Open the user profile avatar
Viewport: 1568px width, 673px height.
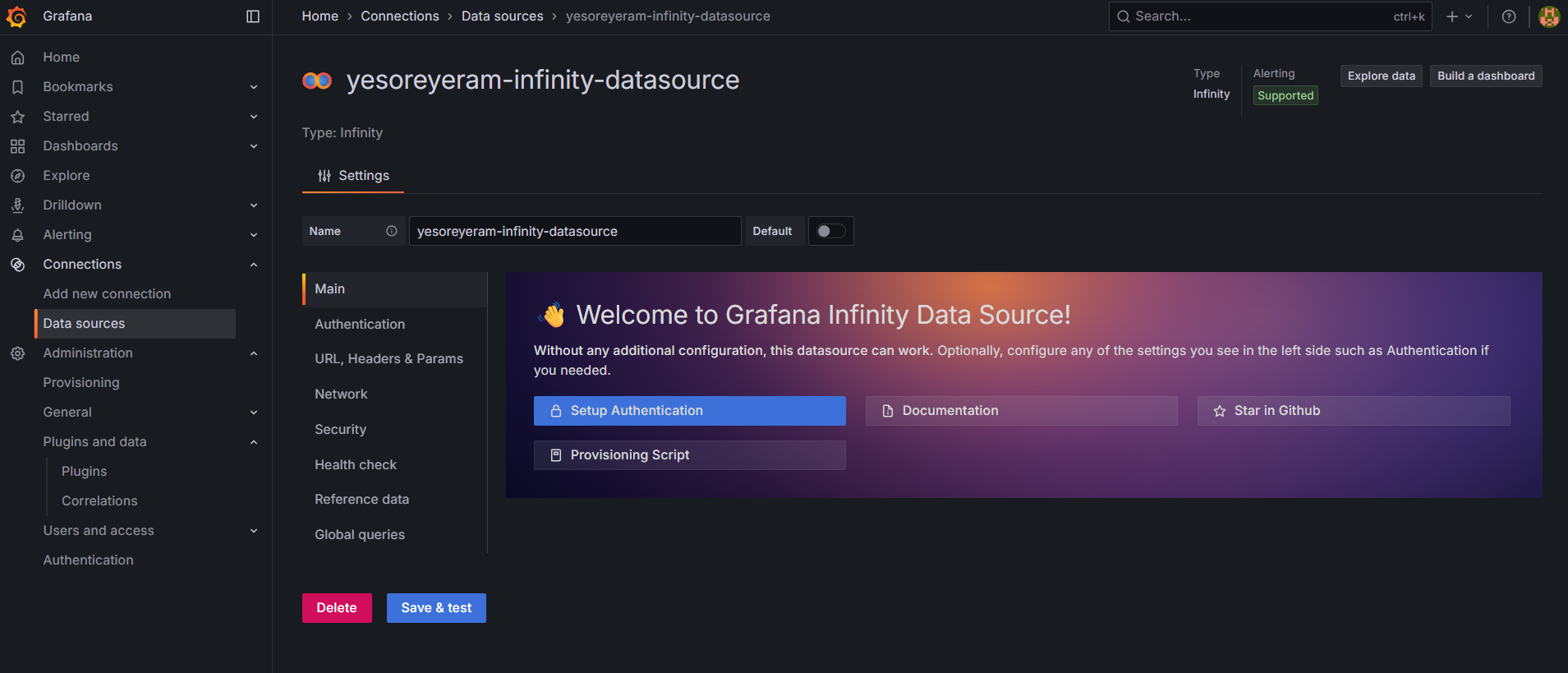1548,16
